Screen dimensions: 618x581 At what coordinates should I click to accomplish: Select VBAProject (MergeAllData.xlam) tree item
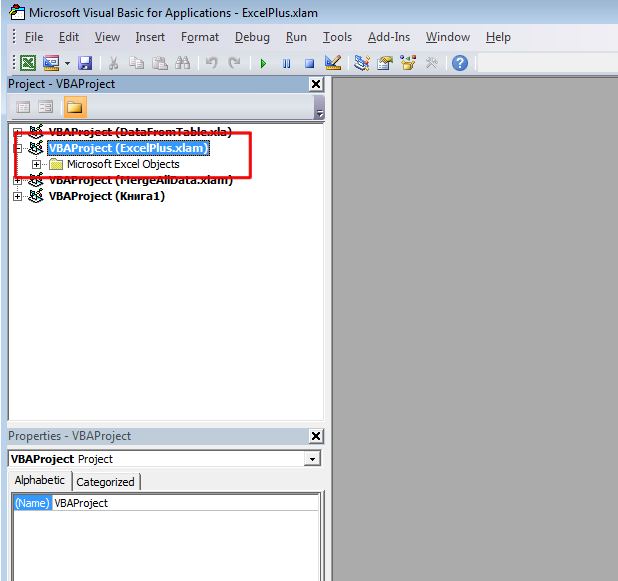pos(141,181)
